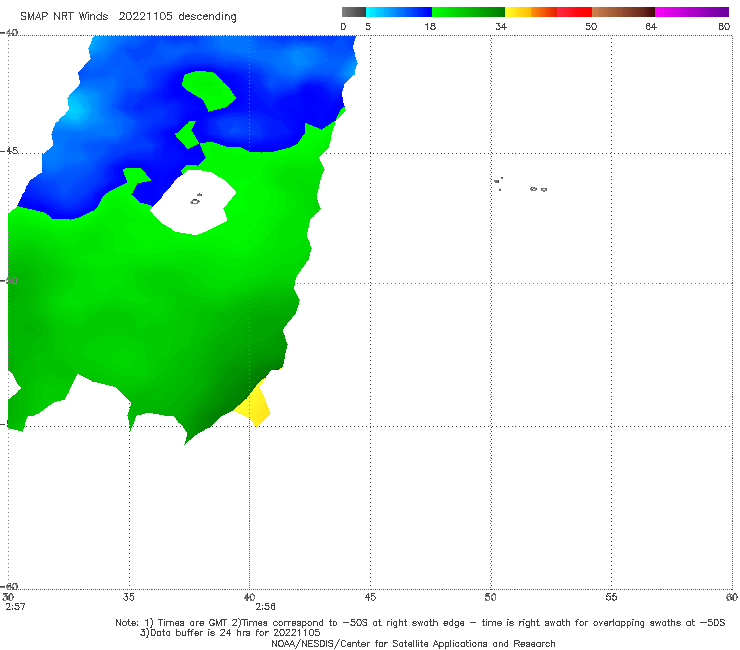The width and height of the screenshot is (740, 650).
Task: Click the brown segment of the color bar
Action: tap(623, 12)
